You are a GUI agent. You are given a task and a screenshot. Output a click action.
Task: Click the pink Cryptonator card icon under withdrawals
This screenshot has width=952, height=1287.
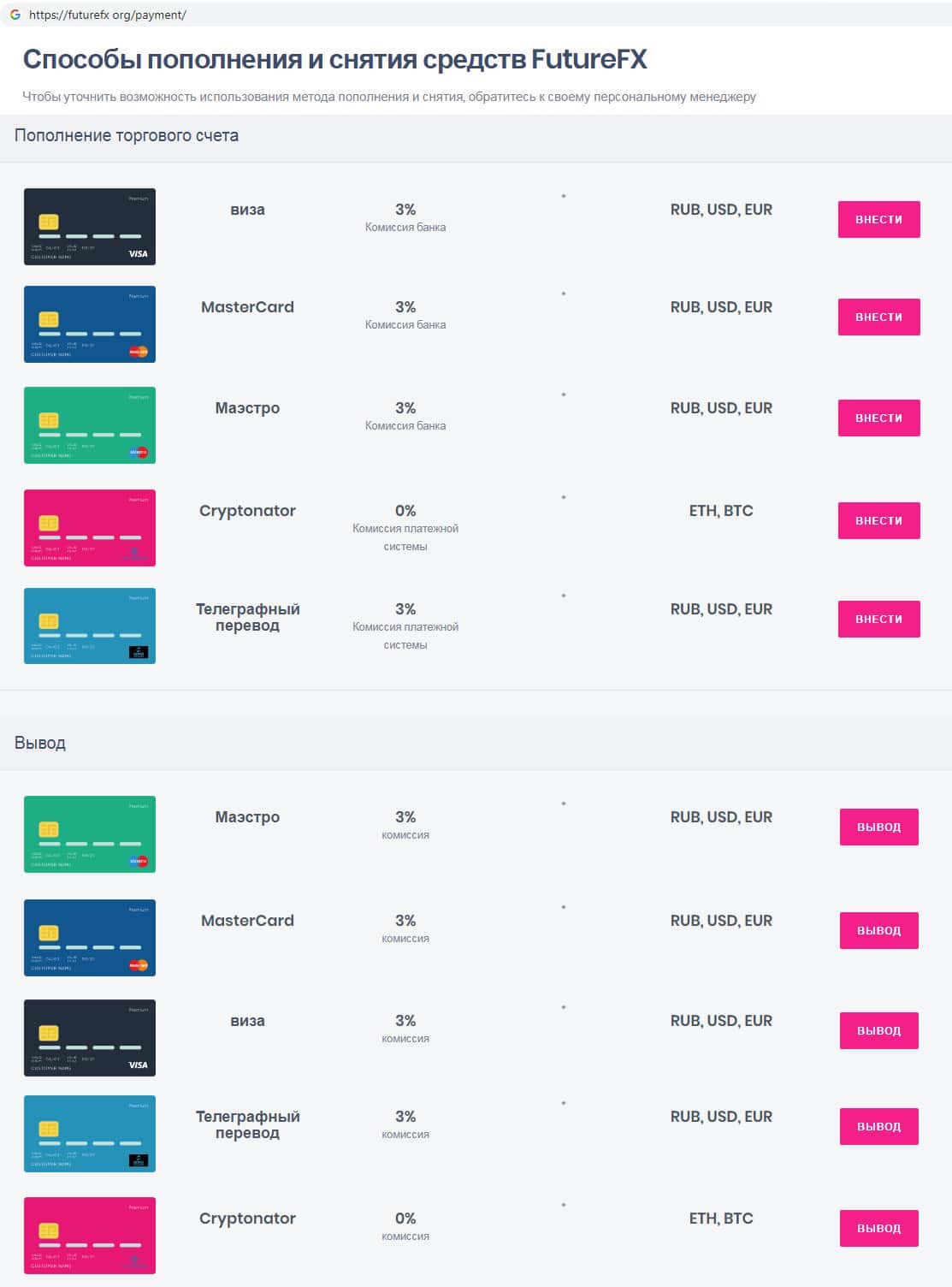pos(90,1236)
